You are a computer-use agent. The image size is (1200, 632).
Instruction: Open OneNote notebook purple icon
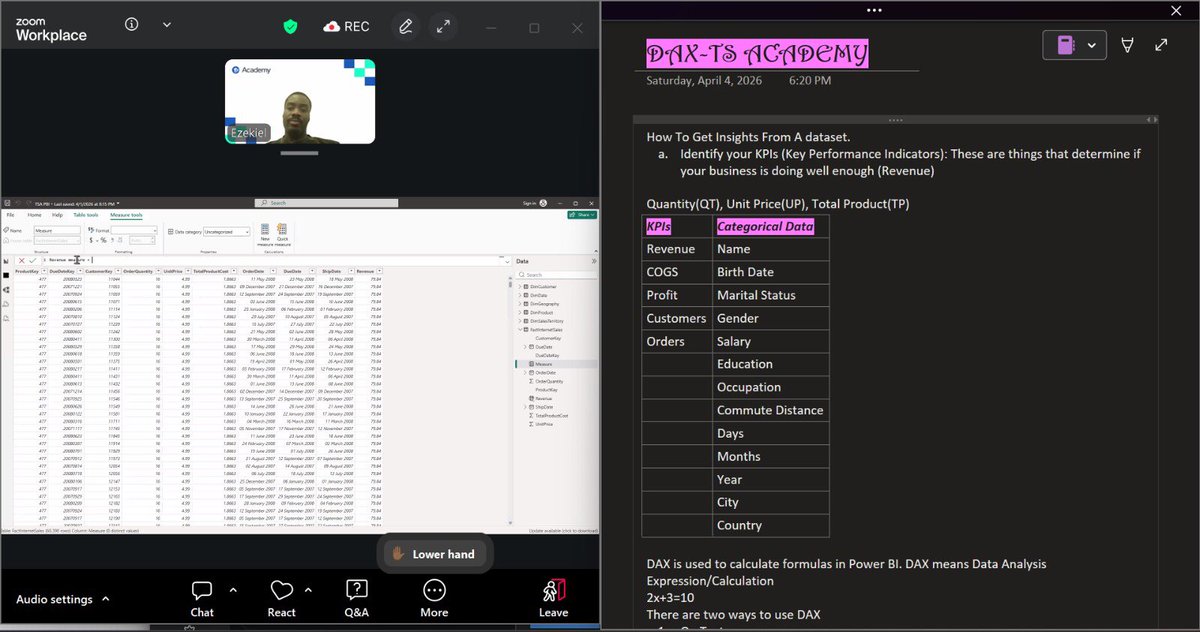tap(1065, 45)
